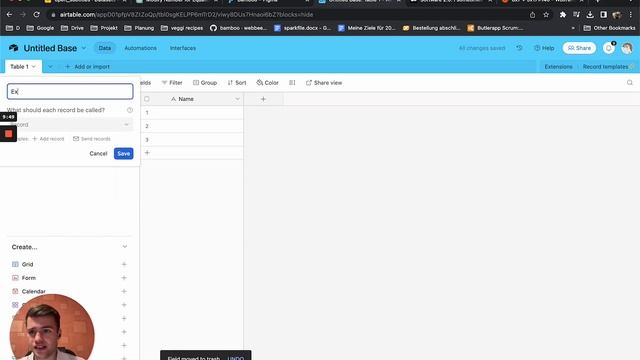The image size is (640, 360).
Task: Open the Filter menu
Action: [172, 82]
